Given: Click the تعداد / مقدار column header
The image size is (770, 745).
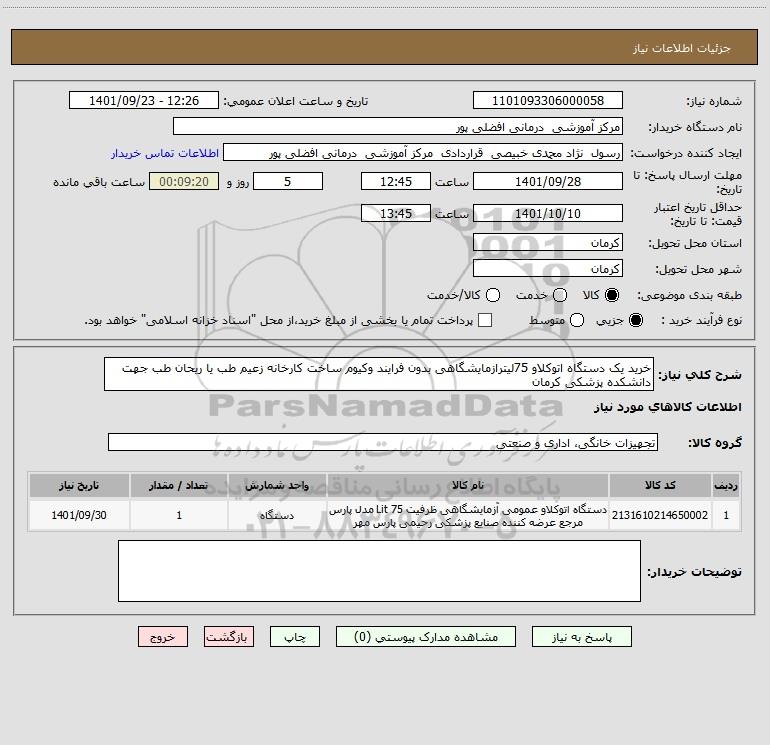Looking at the screenshot, I should coord(179,485).
